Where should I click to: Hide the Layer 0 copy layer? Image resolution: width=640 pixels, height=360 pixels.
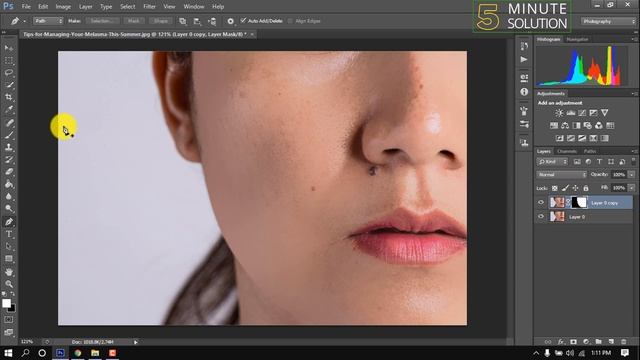click(541, 202)
